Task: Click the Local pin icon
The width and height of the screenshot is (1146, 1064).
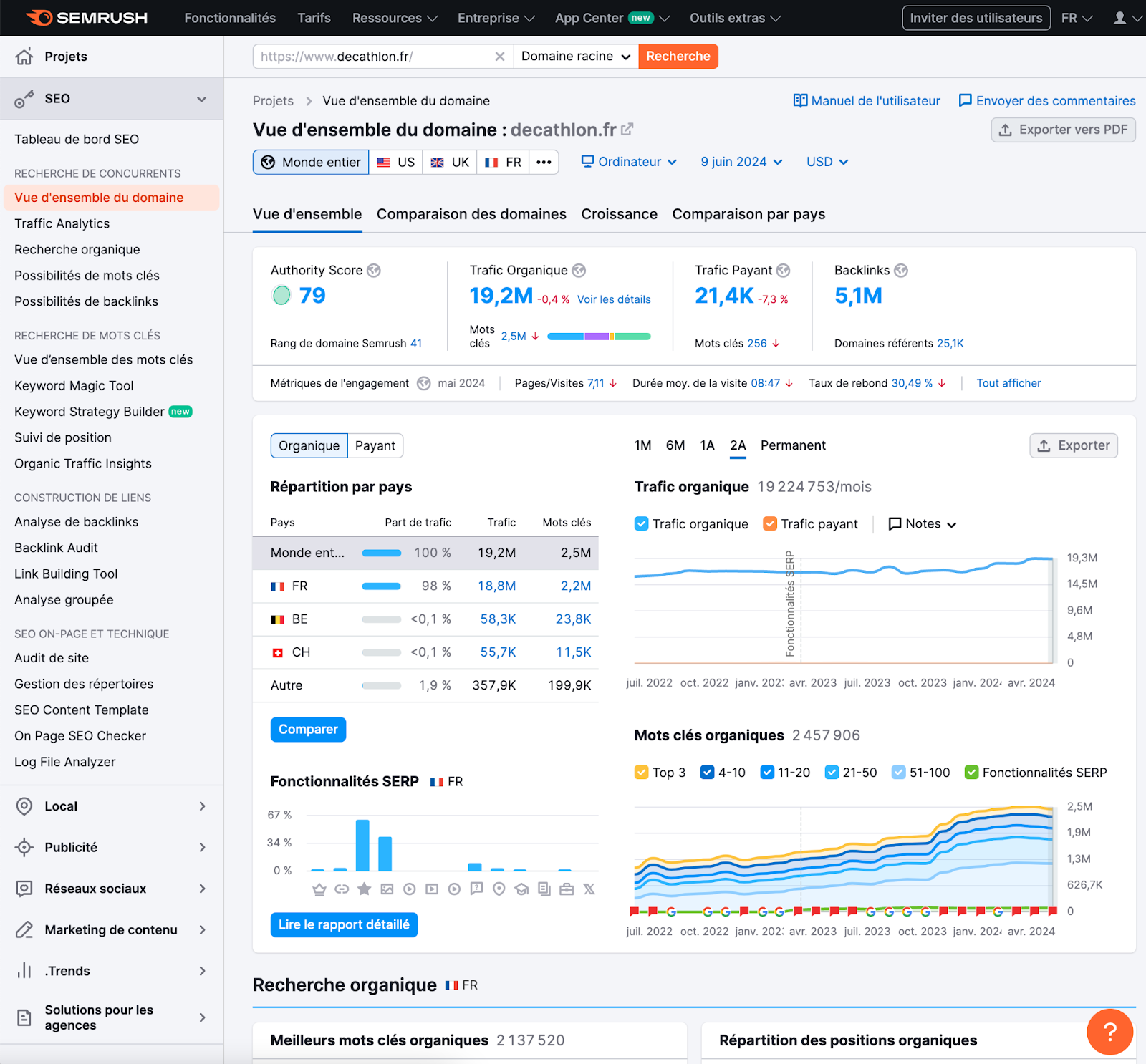Action: pos(24,806)
